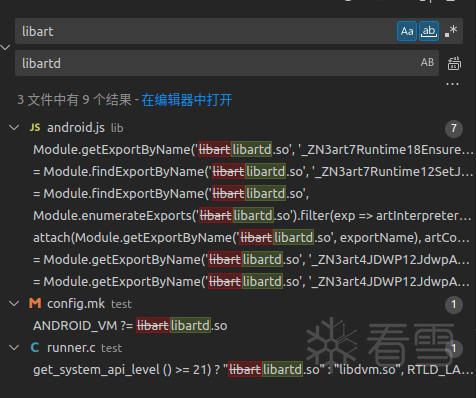The image size is (476, 398).
Task: Open results in editor link
Action: 187,100
